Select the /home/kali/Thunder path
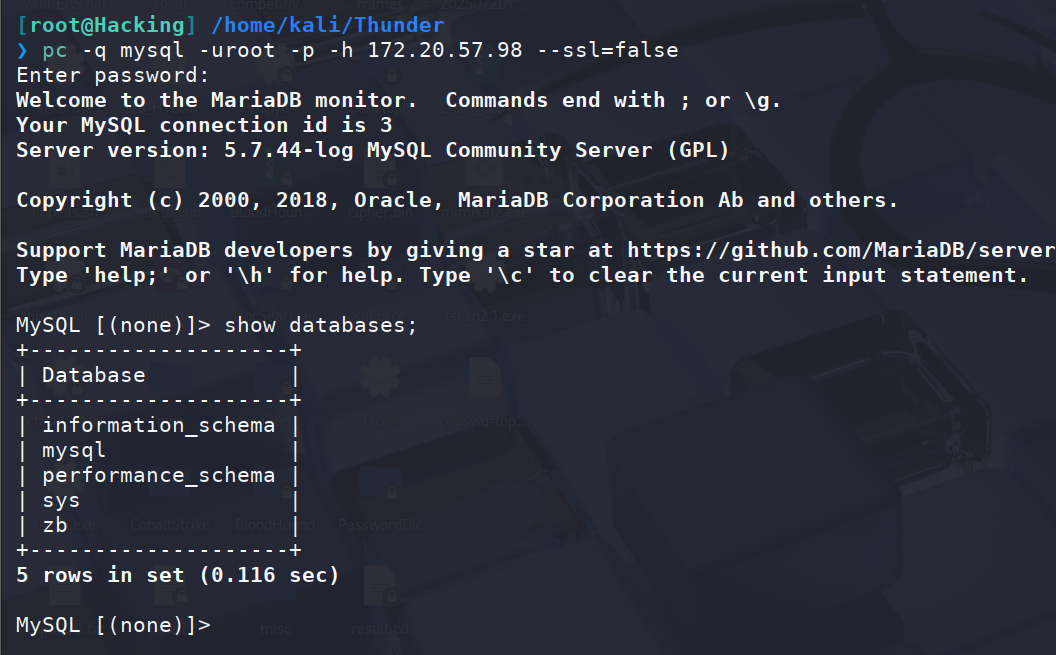The width and height of the screenshot is (1056, 655). (327, 25)
